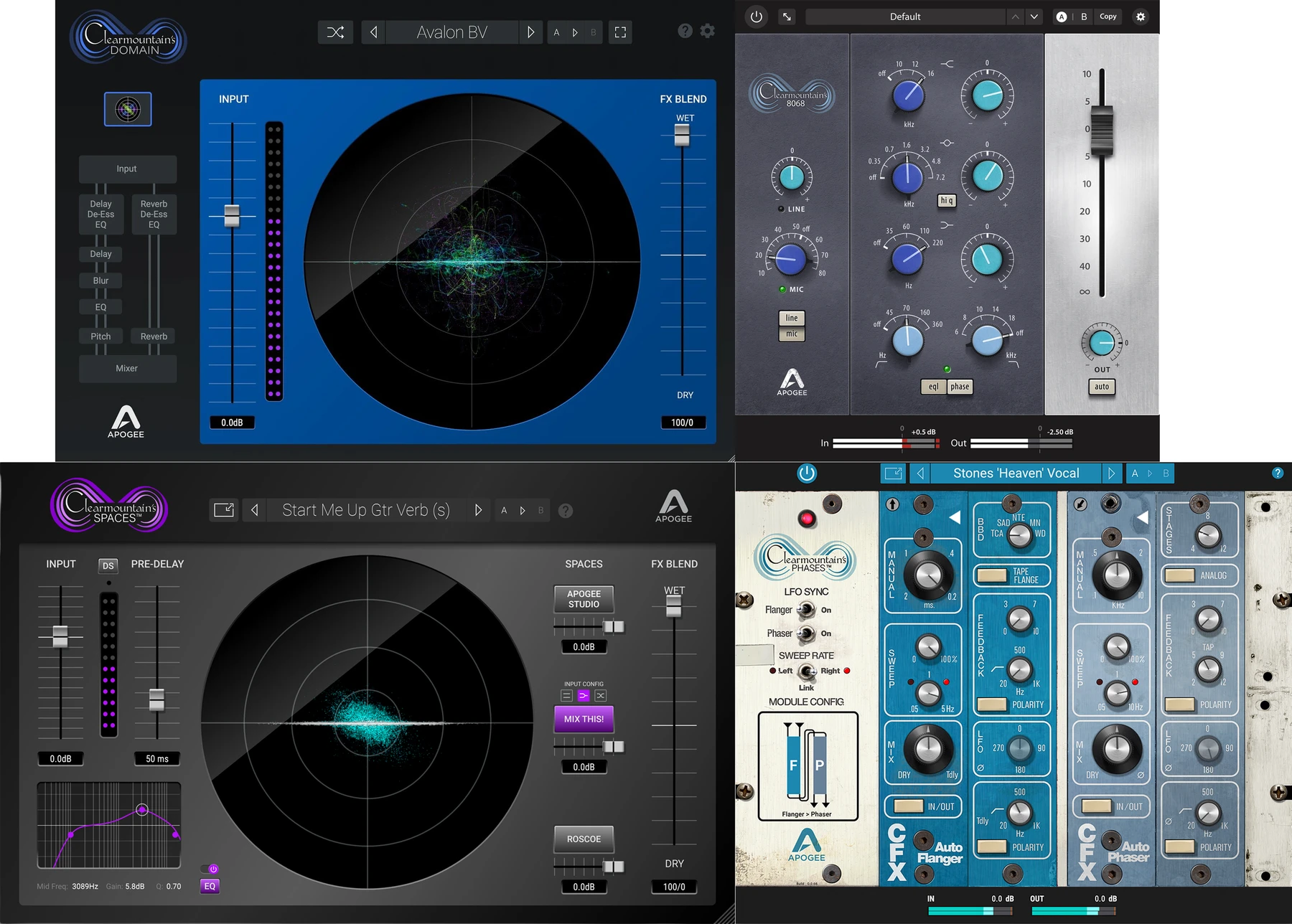1292x924 pixels.
Task: Enable auto output on 8068
Action: 1102,387
